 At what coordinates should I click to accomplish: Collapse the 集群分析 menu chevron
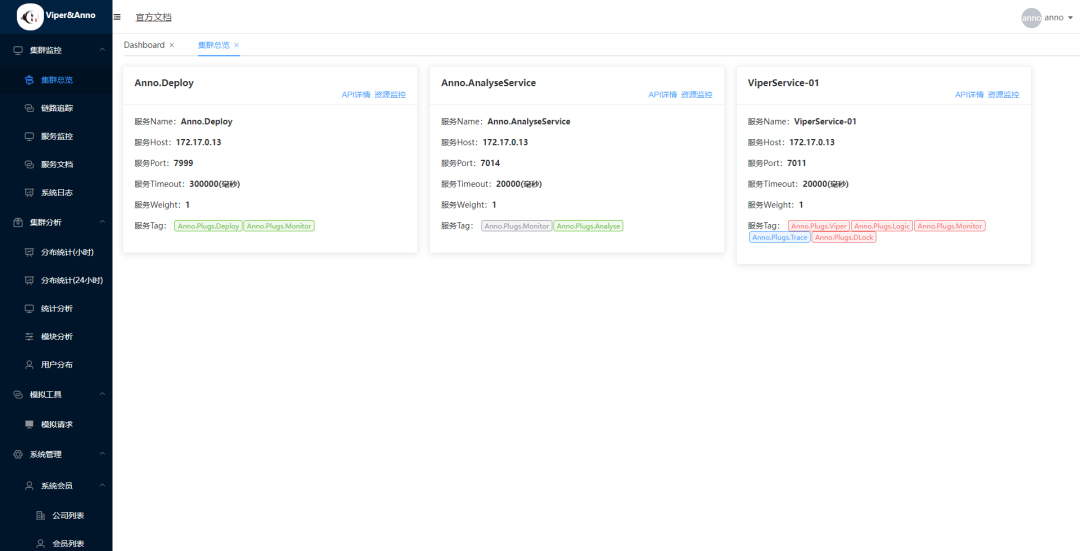(102, 222)
